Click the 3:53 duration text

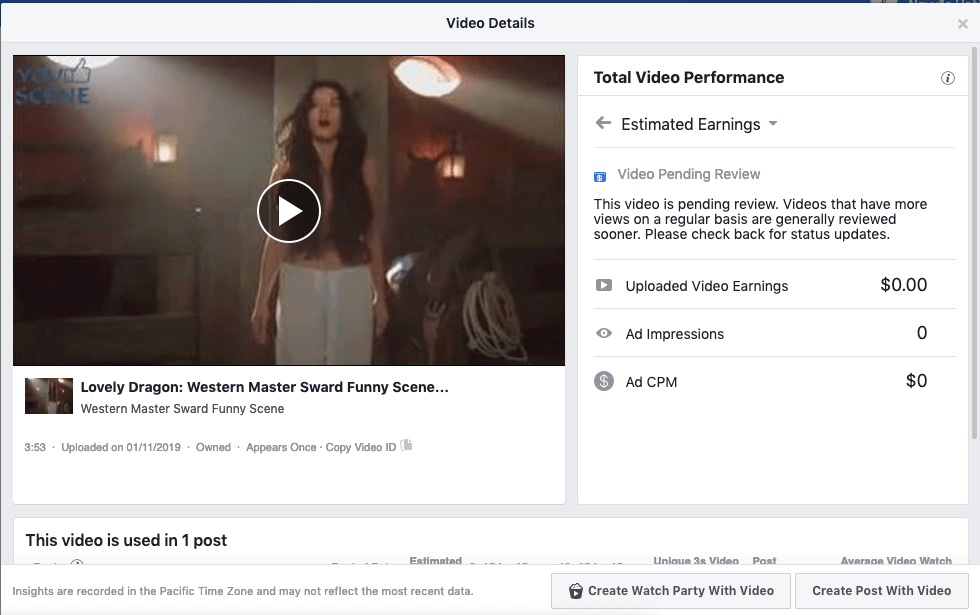(x=35, y=448)
